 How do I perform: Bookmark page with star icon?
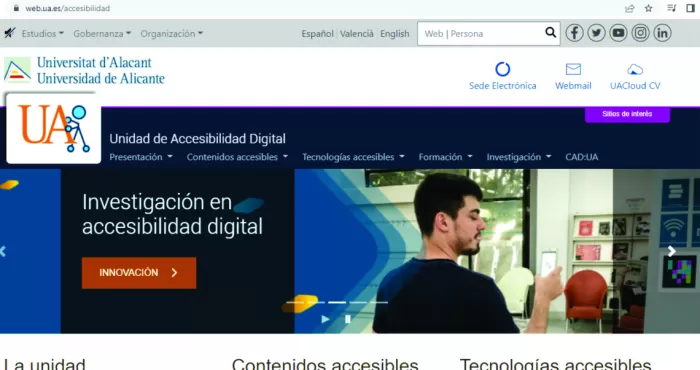point(649,8)
